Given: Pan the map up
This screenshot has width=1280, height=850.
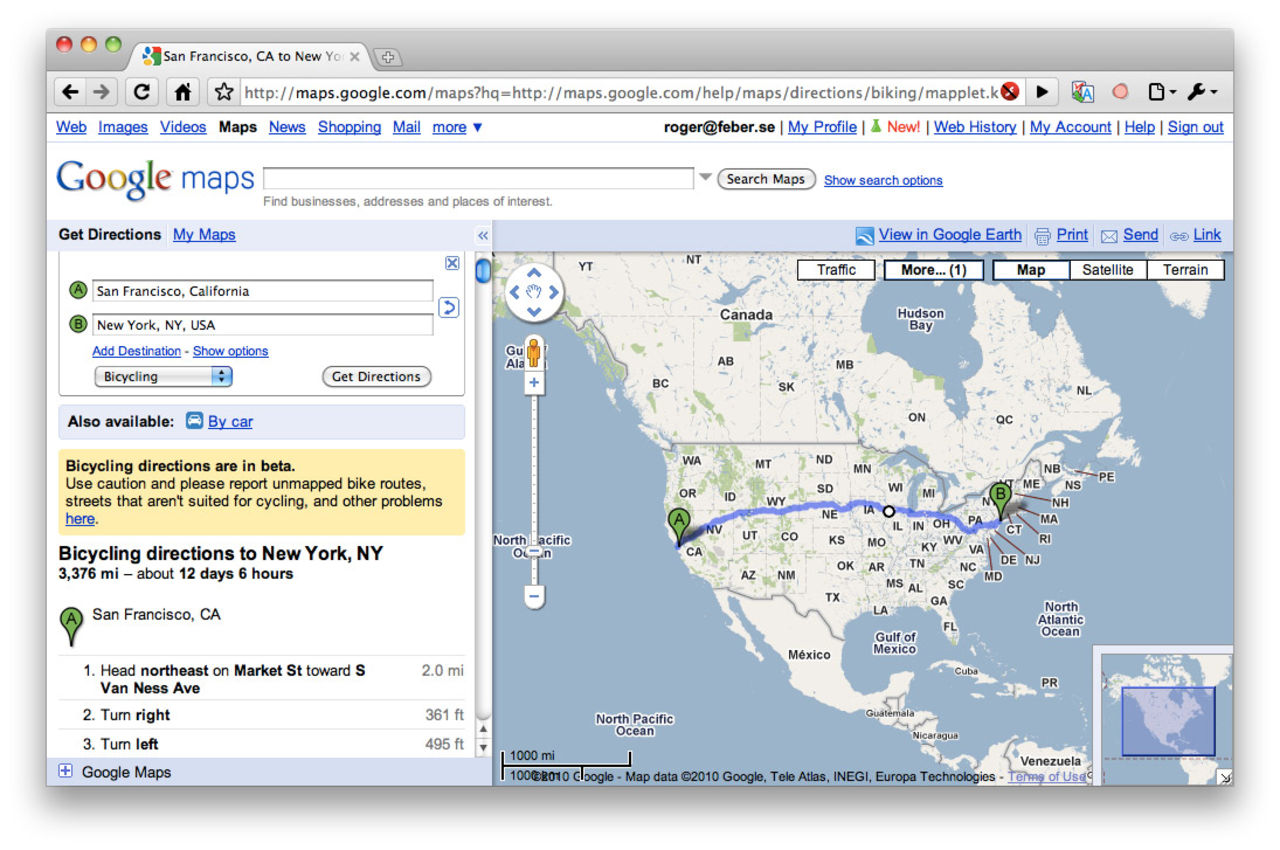Looking at the screenshot, I should (x=534, y=272).
